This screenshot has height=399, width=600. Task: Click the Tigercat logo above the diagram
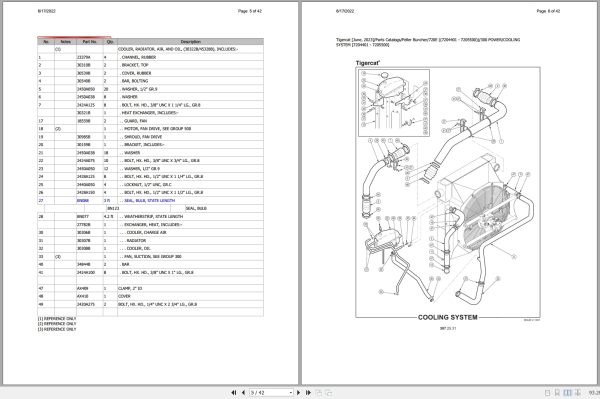click(368, 63)
